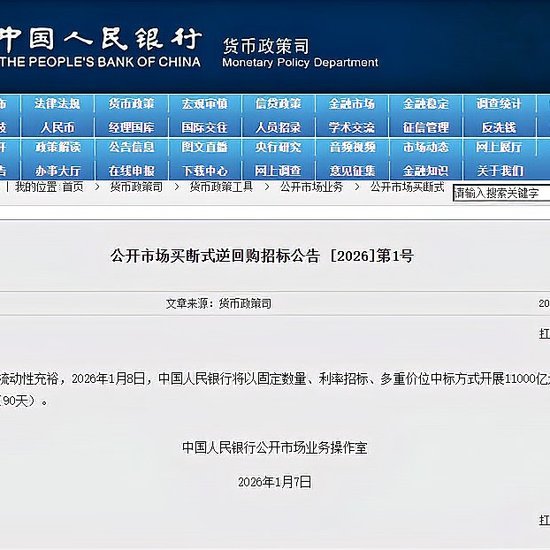The height and width of the screenshot is (550, 550).
Task: Visit the 意见征集 page
Action: (x=353, y=171)
